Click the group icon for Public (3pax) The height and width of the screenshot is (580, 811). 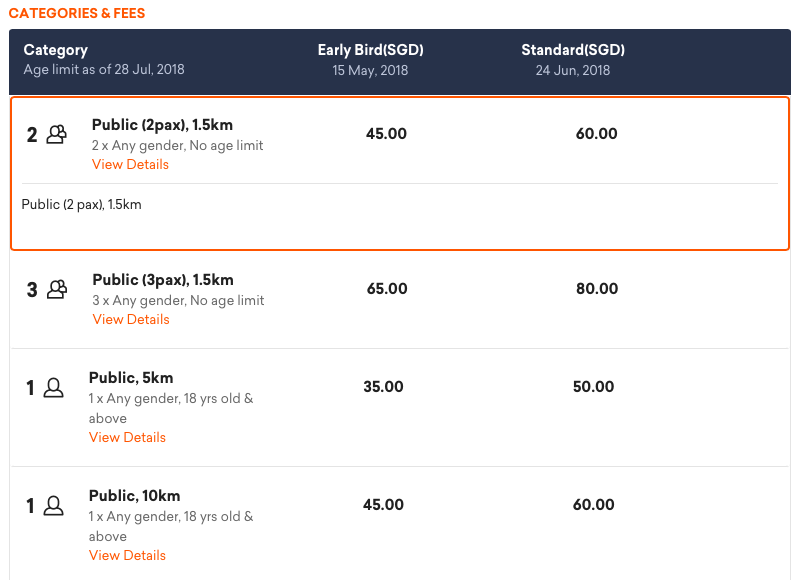[x=57, y=289]
